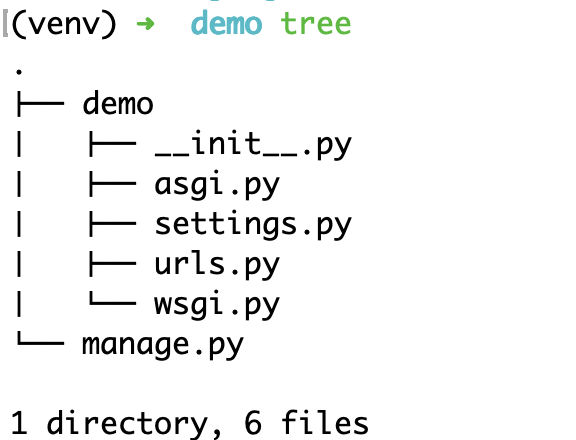Click the root dot of tree output

pos(19,71)
